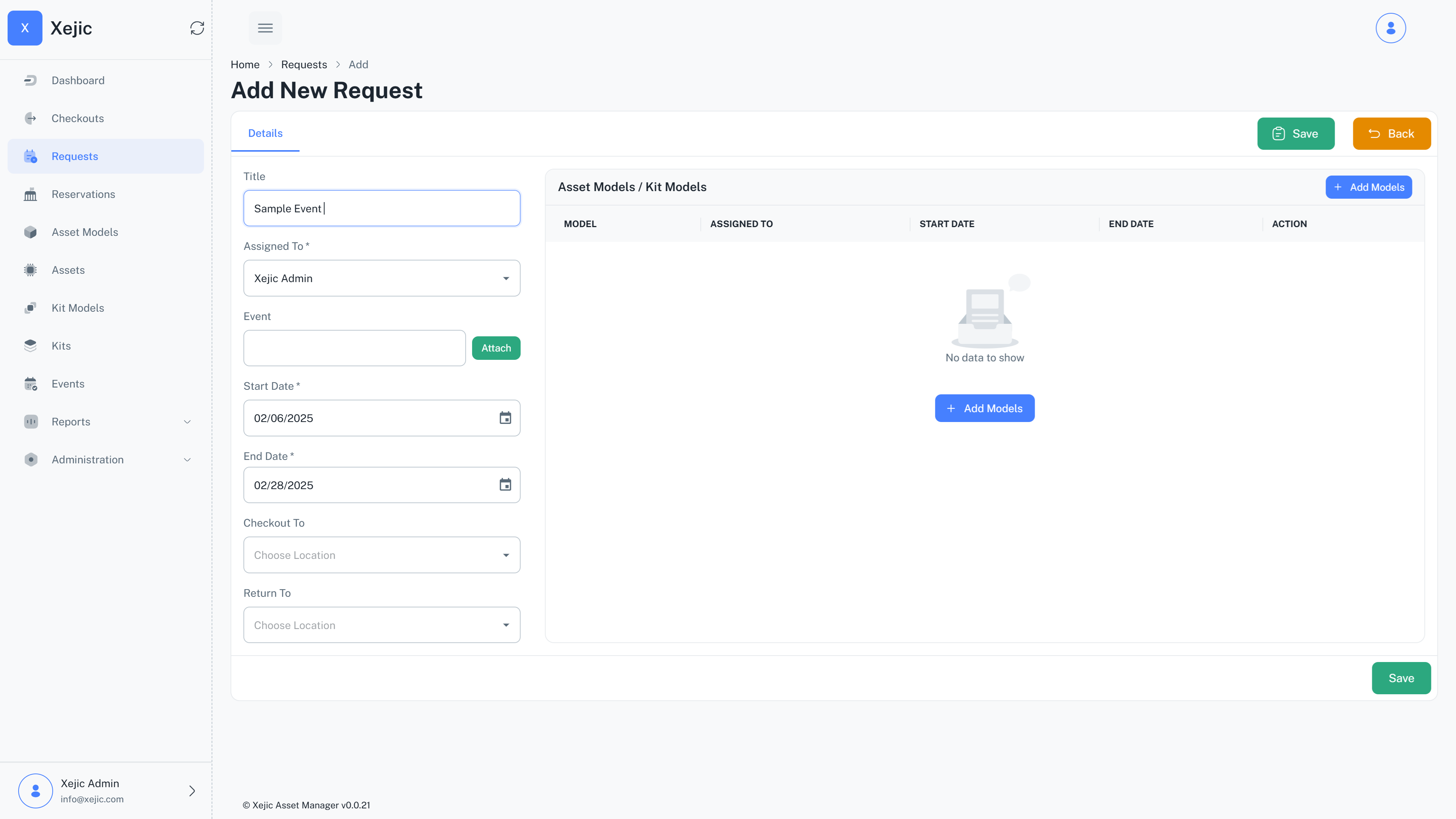The width and height of the screenshot is (1456, 819).
Task: Expand the Administration menu chevron
Action: [x=187, y=460]
